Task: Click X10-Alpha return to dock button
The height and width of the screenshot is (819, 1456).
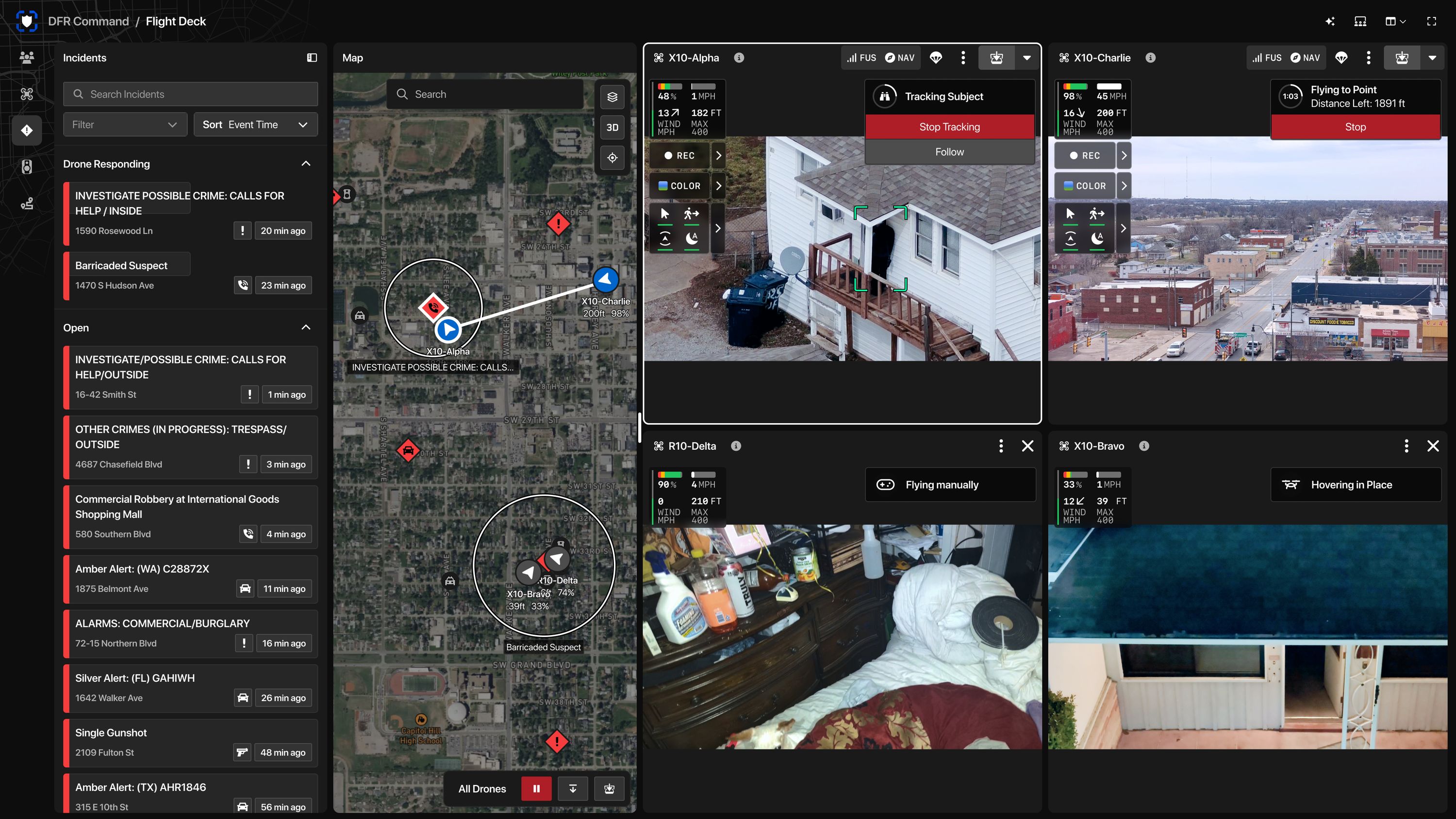Action: pyautogui.click(x=996, y=58)
